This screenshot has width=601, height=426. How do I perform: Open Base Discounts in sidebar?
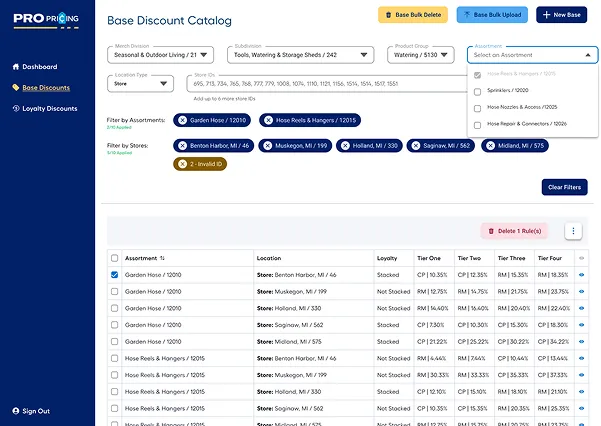coord(41,88)
